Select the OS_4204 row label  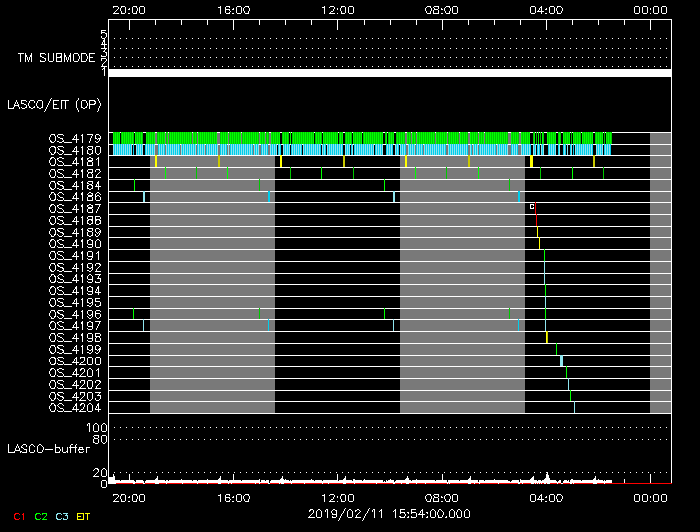point(75,407)
